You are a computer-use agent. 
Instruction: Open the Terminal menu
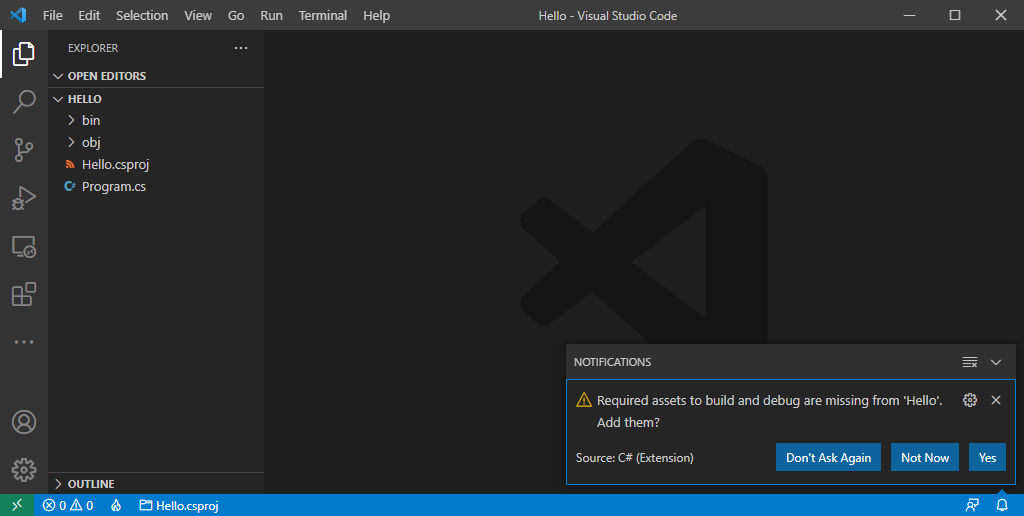coord(323,15)
